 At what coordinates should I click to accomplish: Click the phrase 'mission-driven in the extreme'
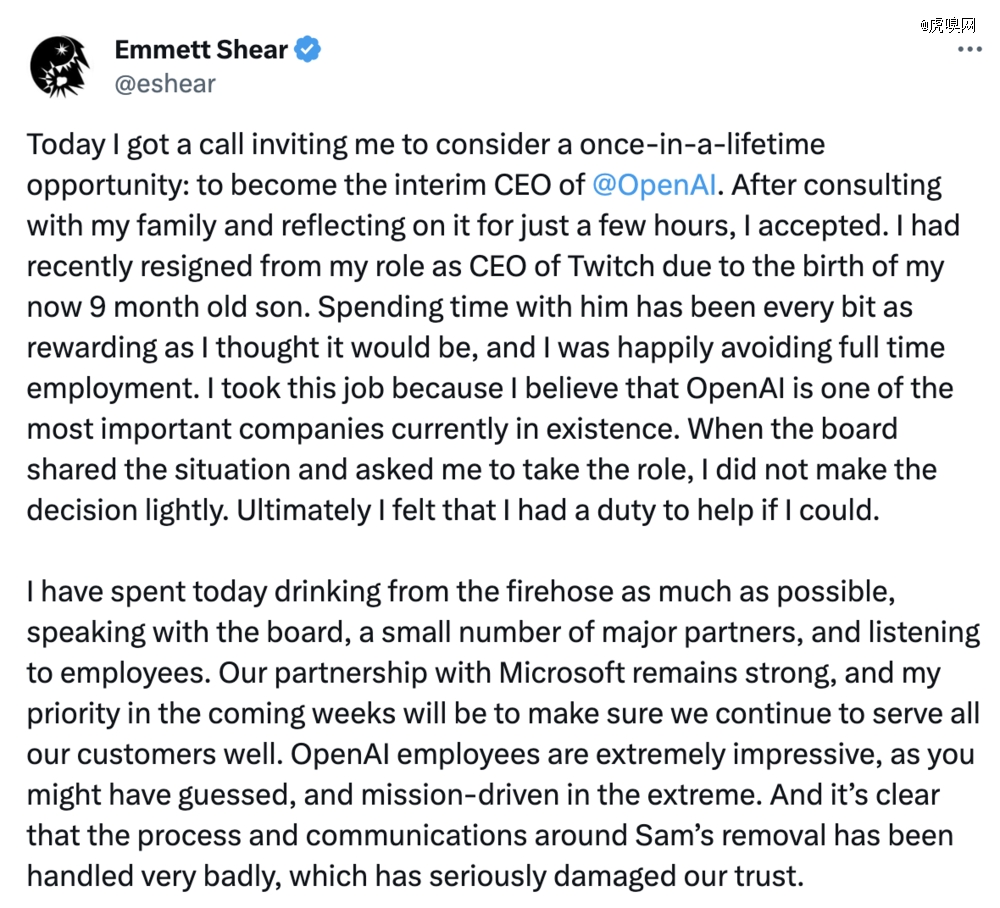click(x=562, y=794)
